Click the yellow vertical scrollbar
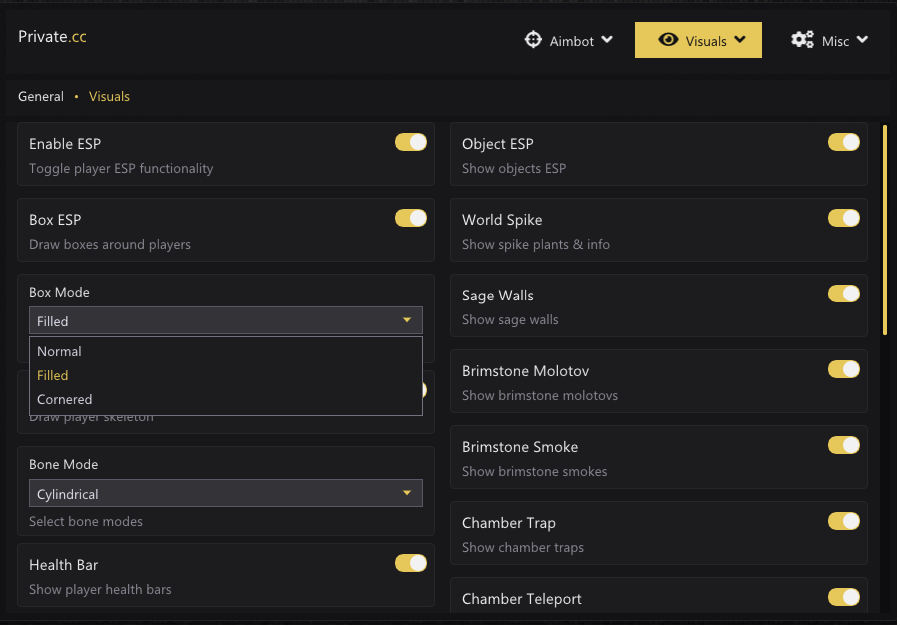The height and width of the screenshot is (626, 900). (885, 228)
